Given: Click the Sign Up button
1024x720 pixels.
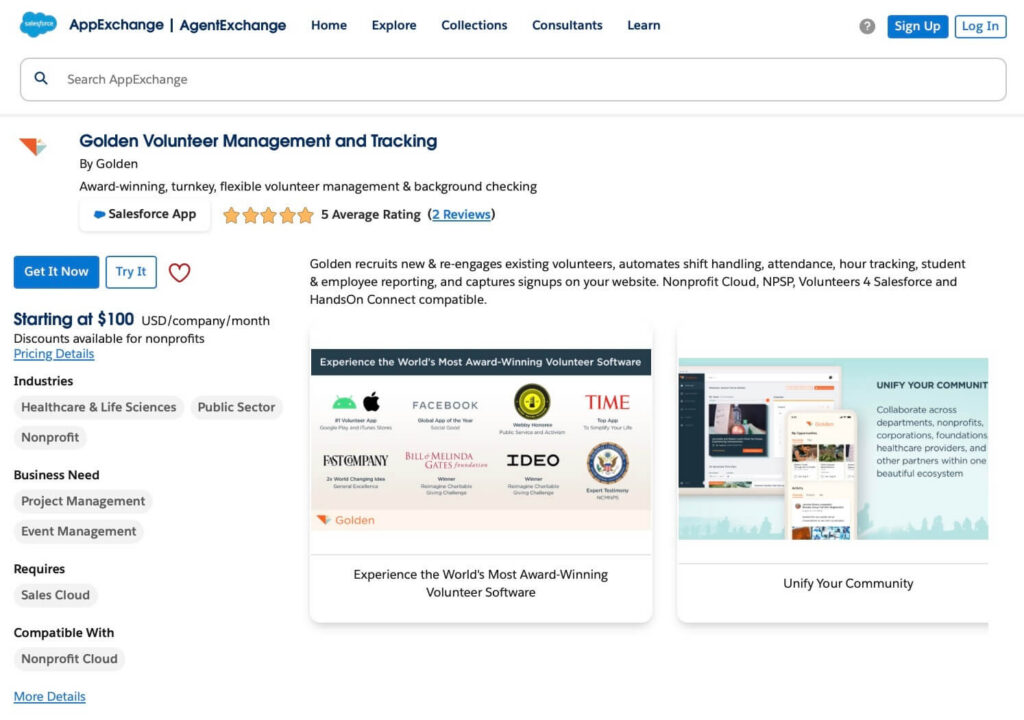Looking at the screenshot, I should pyautogui.click(x=917, y=26).
